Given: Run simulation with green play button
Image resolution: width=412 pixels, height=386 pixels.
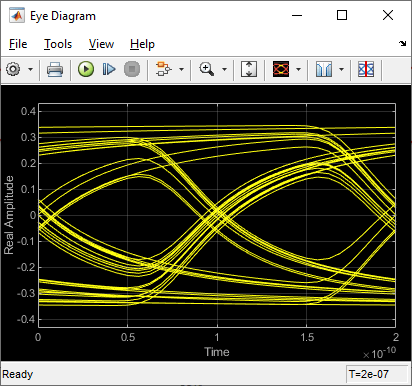Looking at the screenshot, I should point(86,69).
